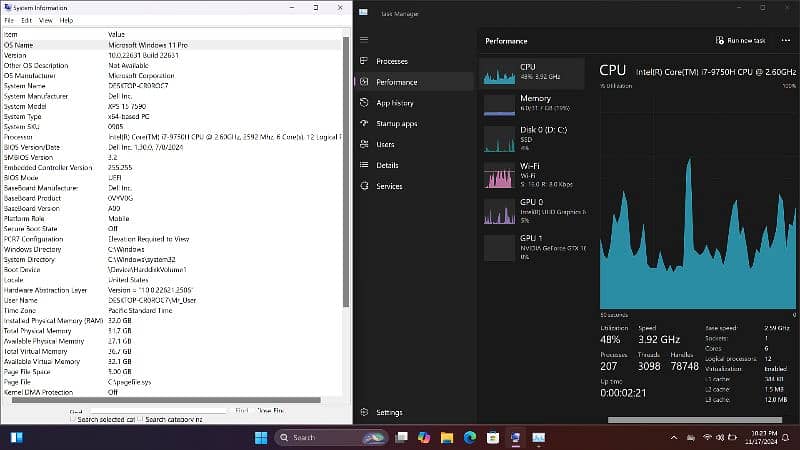The image size is (800, 450).
Task: Collapse the Task Manager hamburger navigation
Action: coord(364,40)
